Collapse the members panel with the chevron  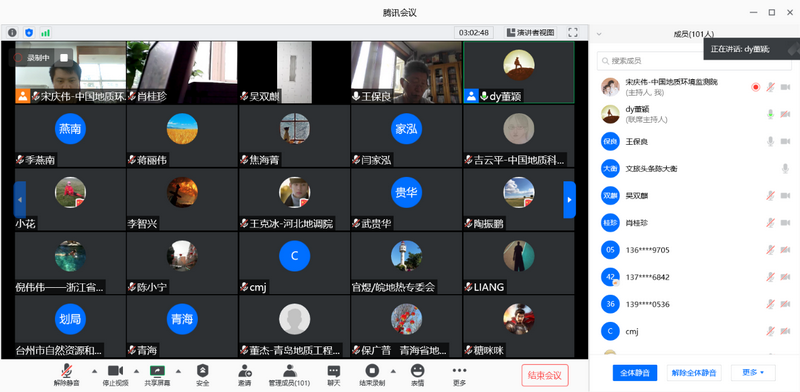click(x=599, y=34)
